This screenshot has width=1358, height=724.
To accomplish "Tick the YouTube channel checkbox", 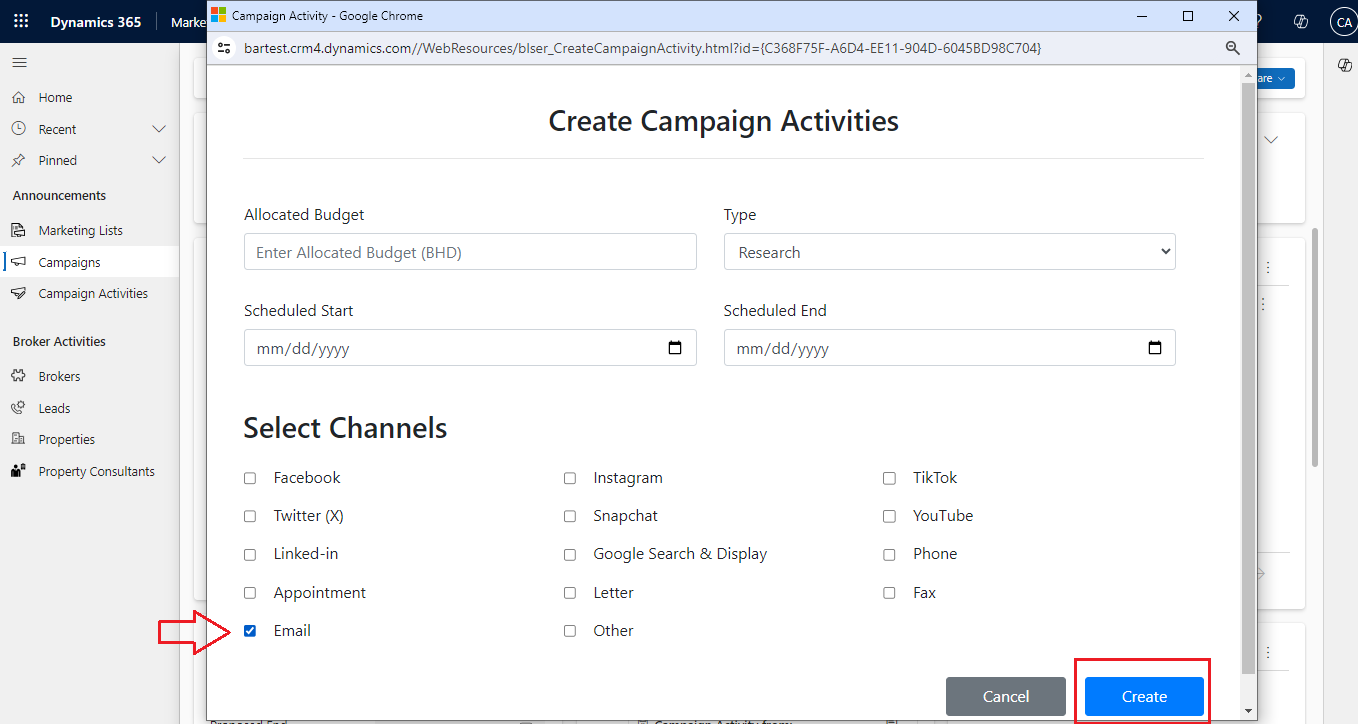I will click(x=889, y=516).
